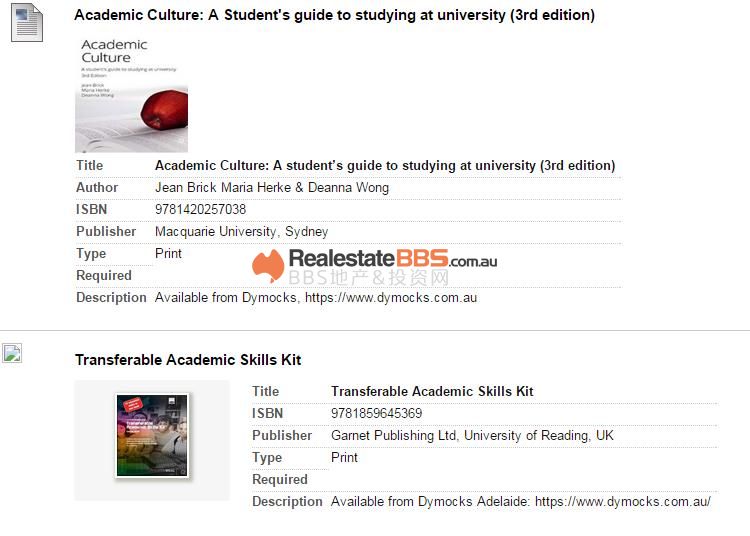Click publisher Macquarie University, Sydney

241,231
